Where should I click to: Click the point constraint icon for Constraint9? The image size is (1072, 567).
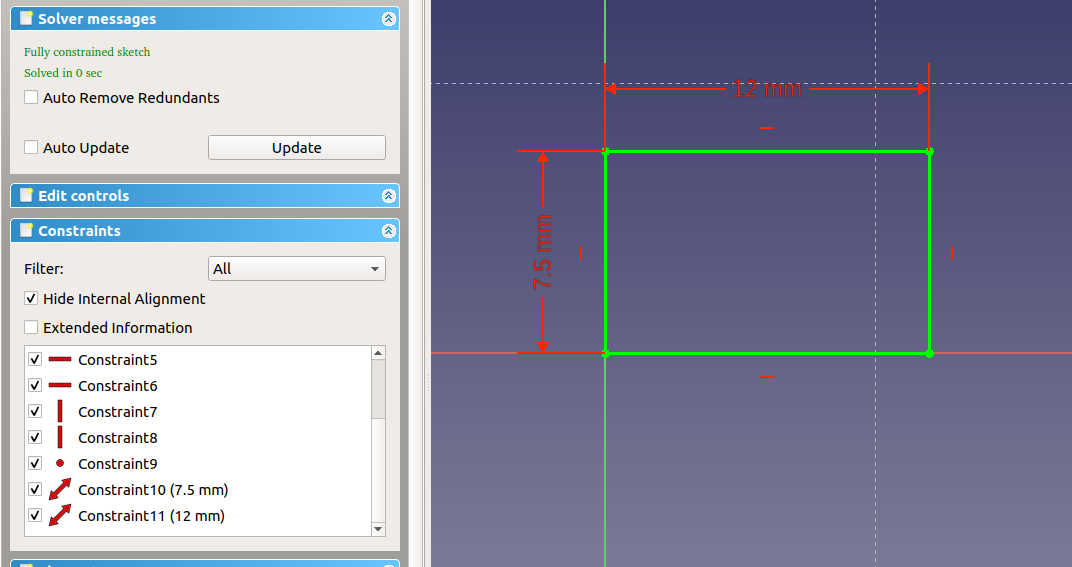coord(60,463)
